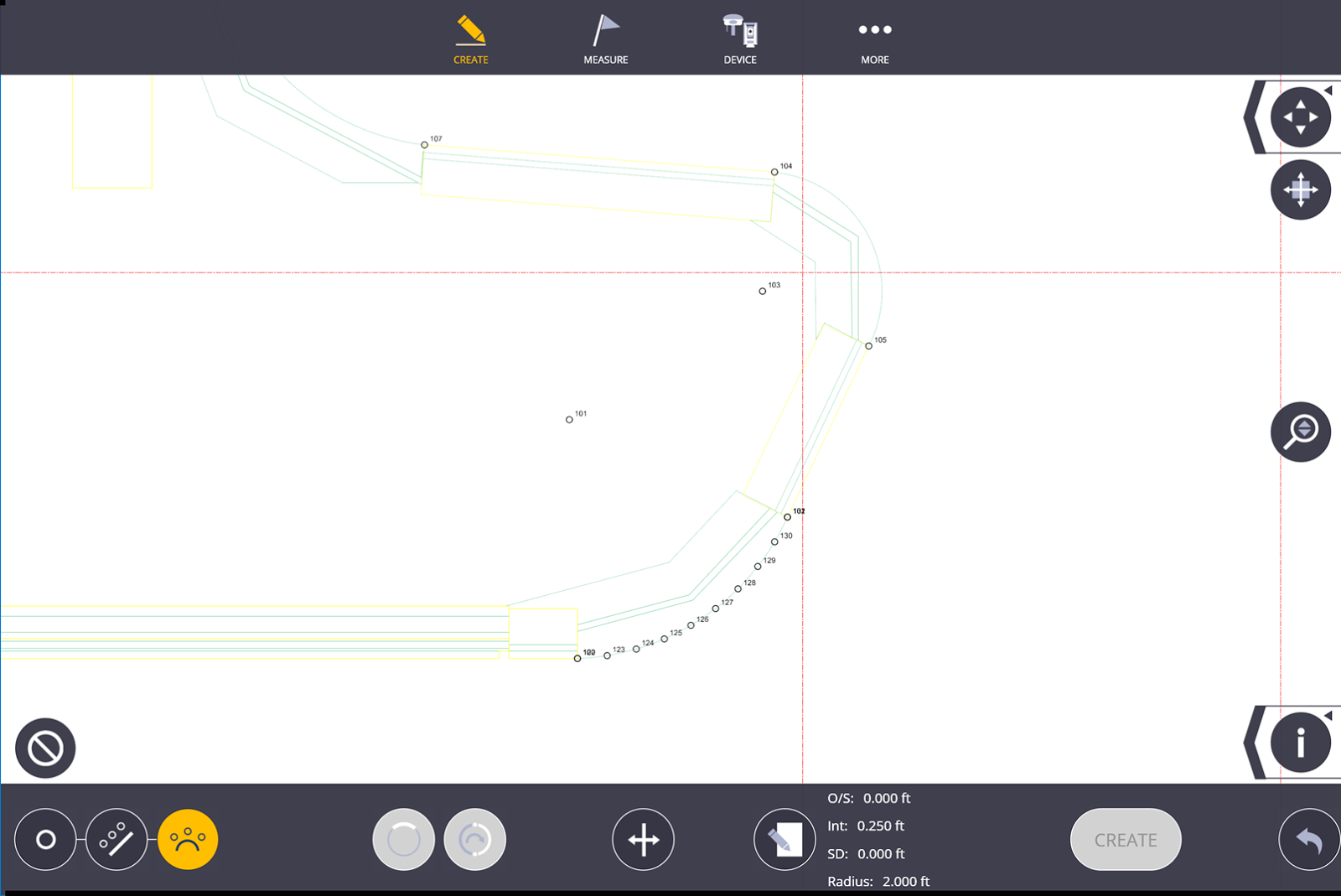Viewport: 1341px width, 896px height.
Task: Click the pan crosshair tool
Action: (x=643, y=839)
